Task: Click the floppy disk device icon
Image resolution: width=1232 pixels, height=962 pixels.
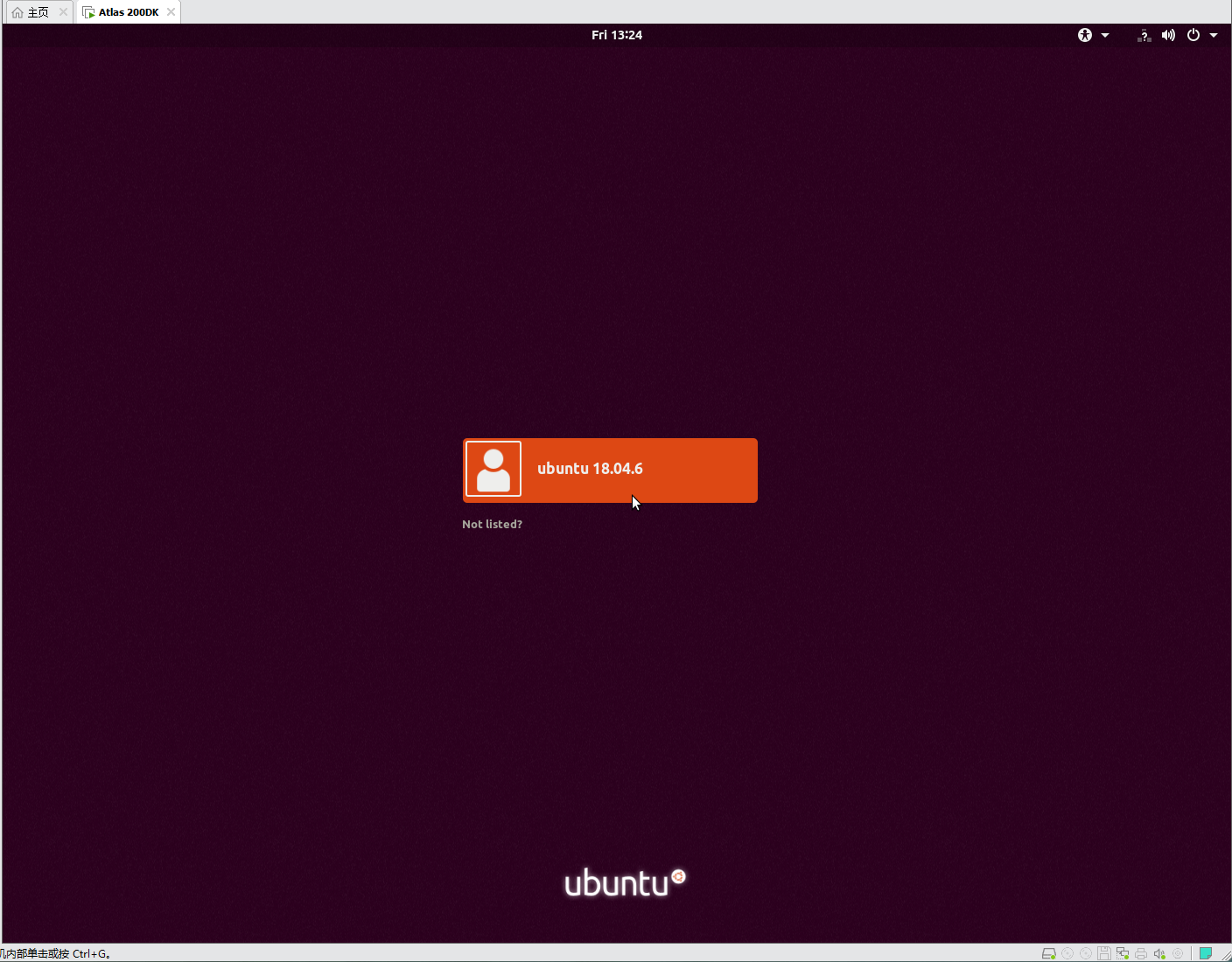Action: click(1104, 953)
